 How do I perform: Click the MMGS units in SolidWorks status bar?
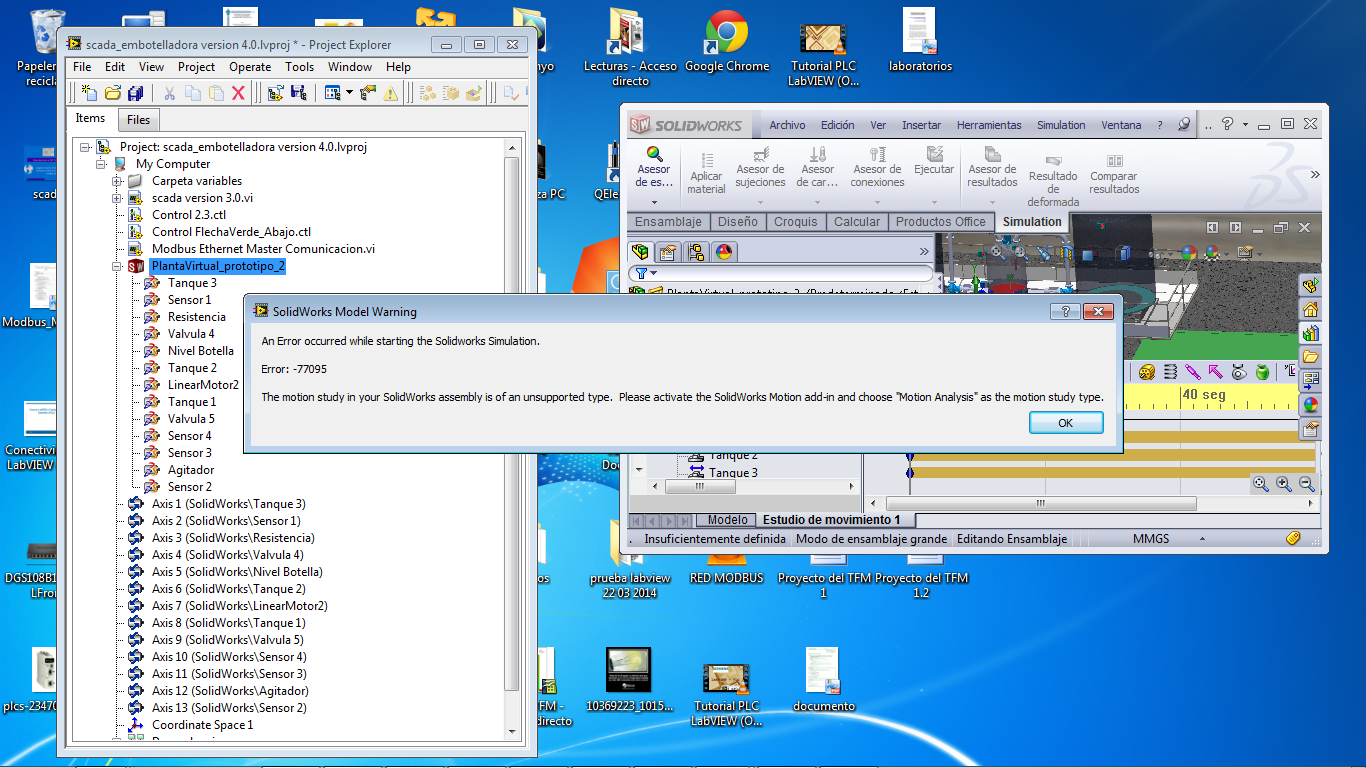[1150, 538]
